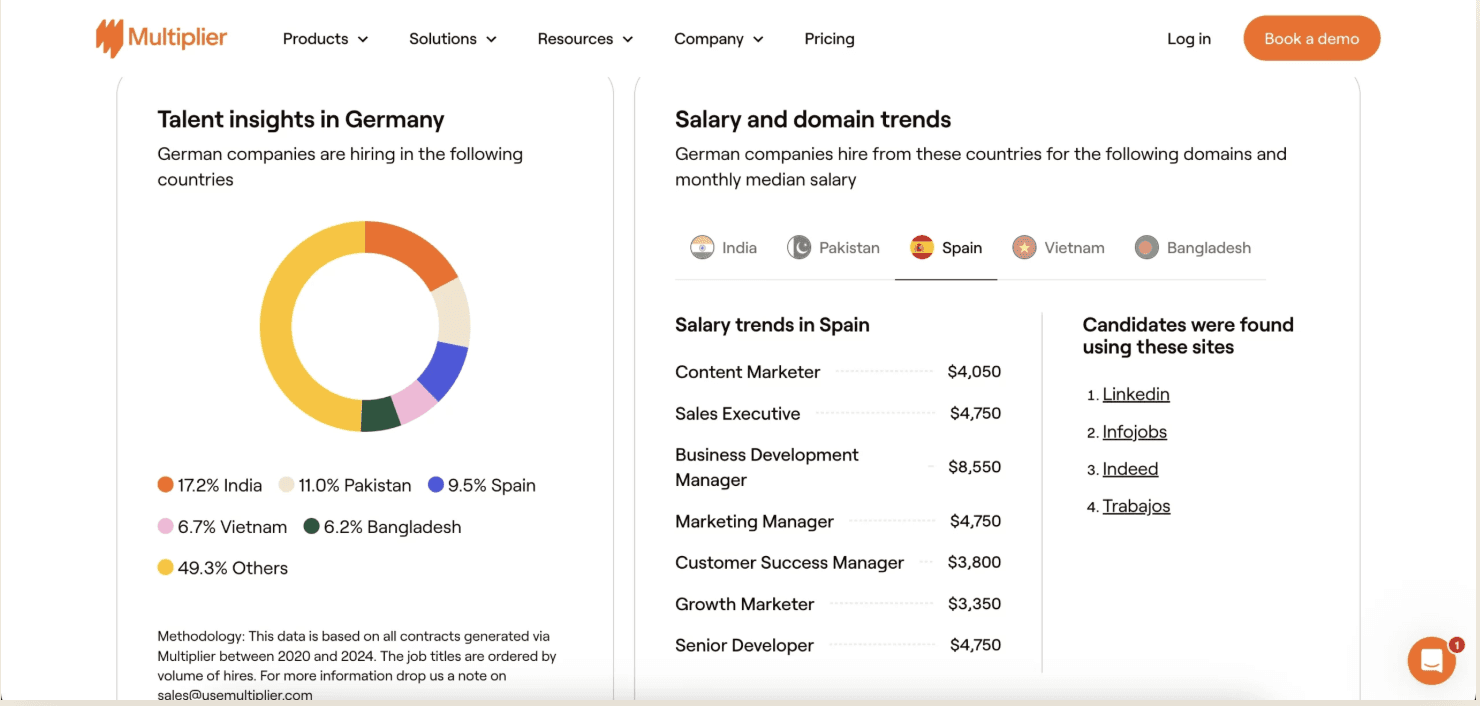Click the 49.3% Others legend text

[x=233, y=568]
